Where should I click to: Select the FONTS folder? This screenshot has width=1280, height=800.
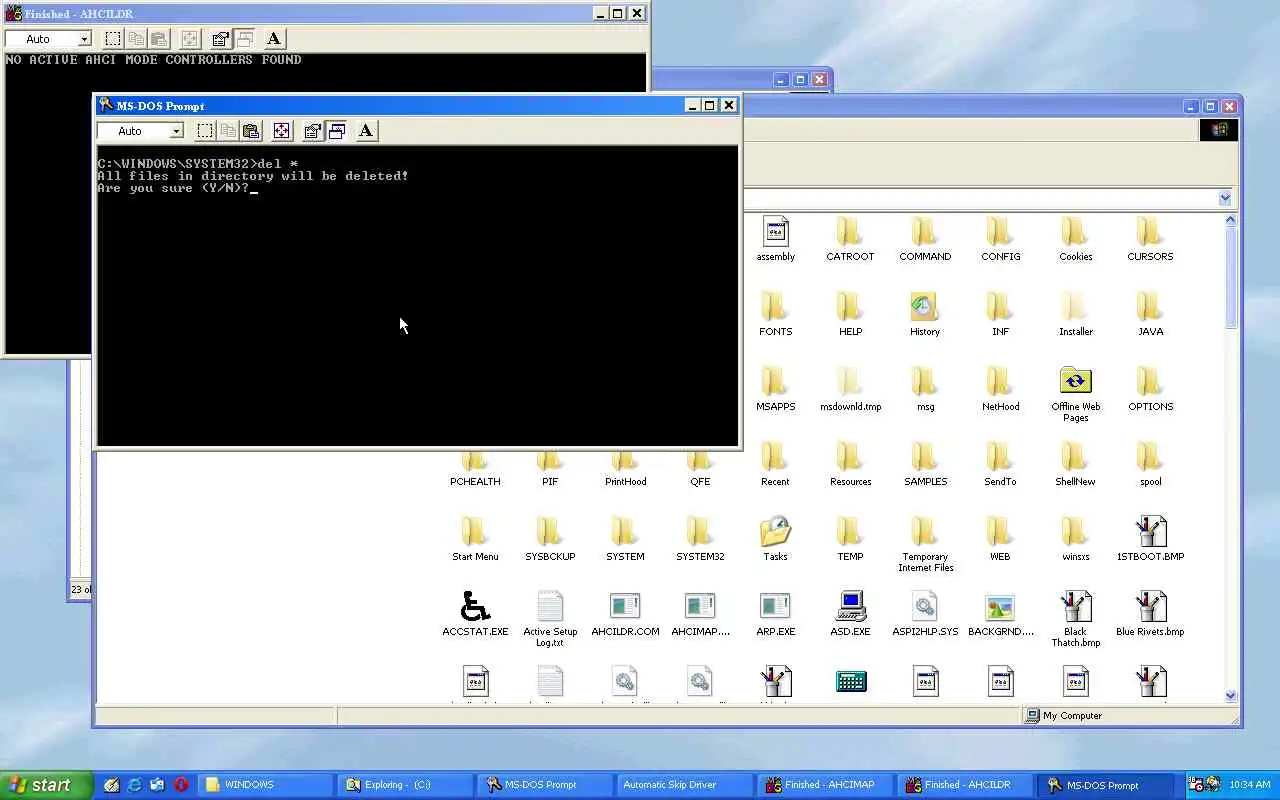[775, 314]
